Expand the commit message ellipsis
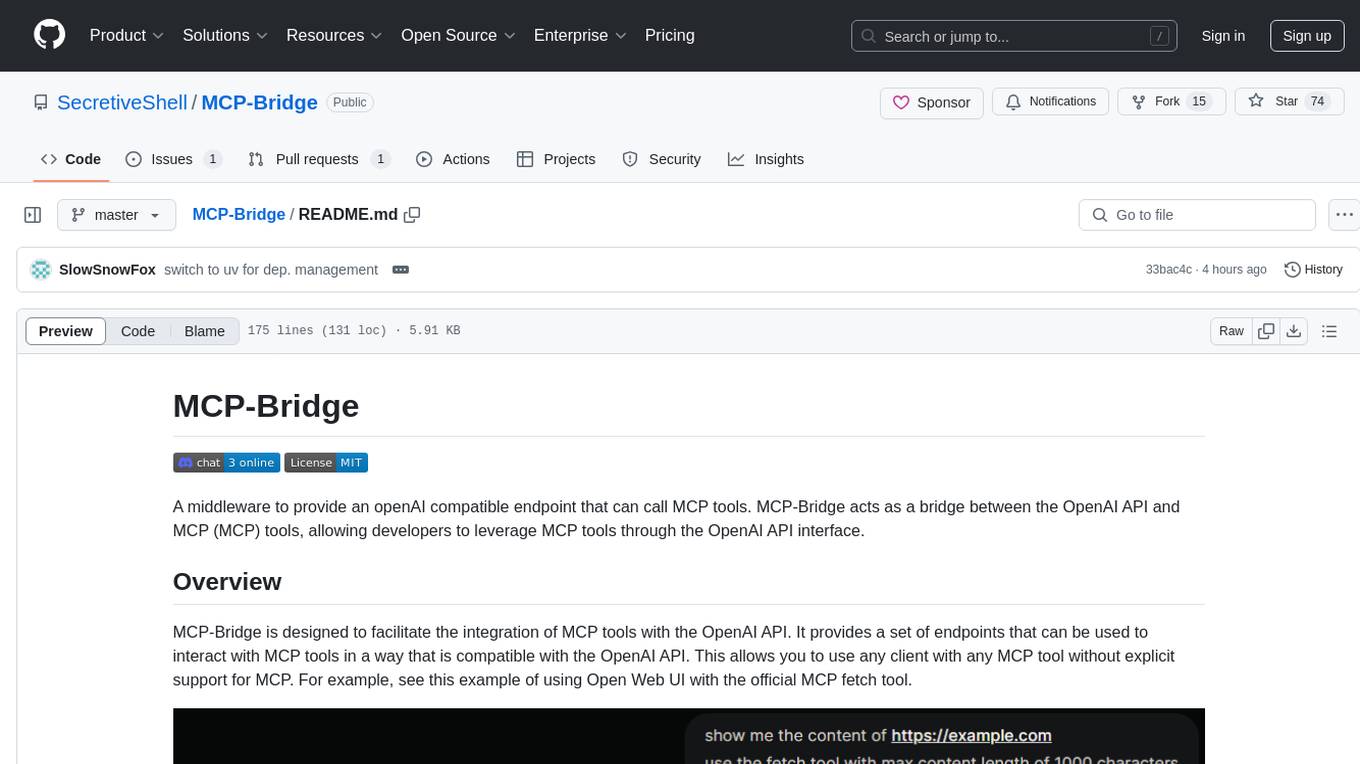Screen dimensions: 1360x764 pyautogui.click(x=400, y=270)
